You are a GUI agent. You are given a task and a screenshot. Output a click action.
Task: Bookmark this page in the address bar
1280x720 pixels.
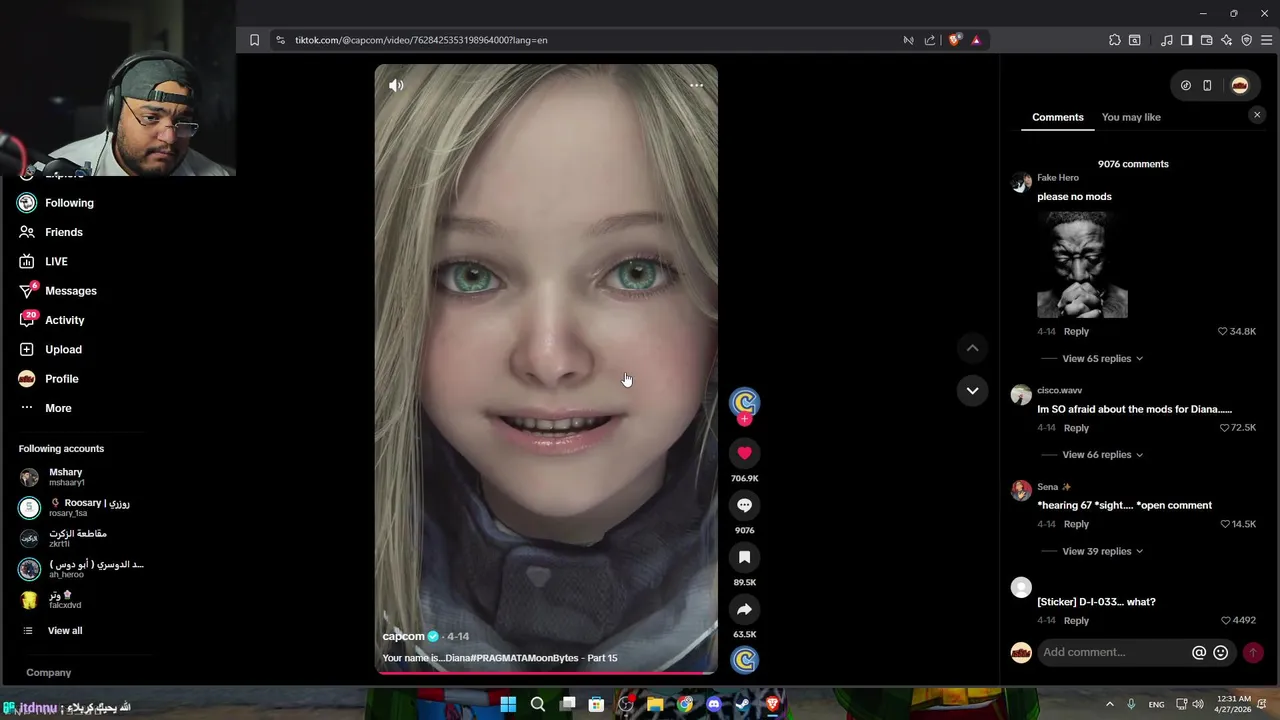(254, 40)
